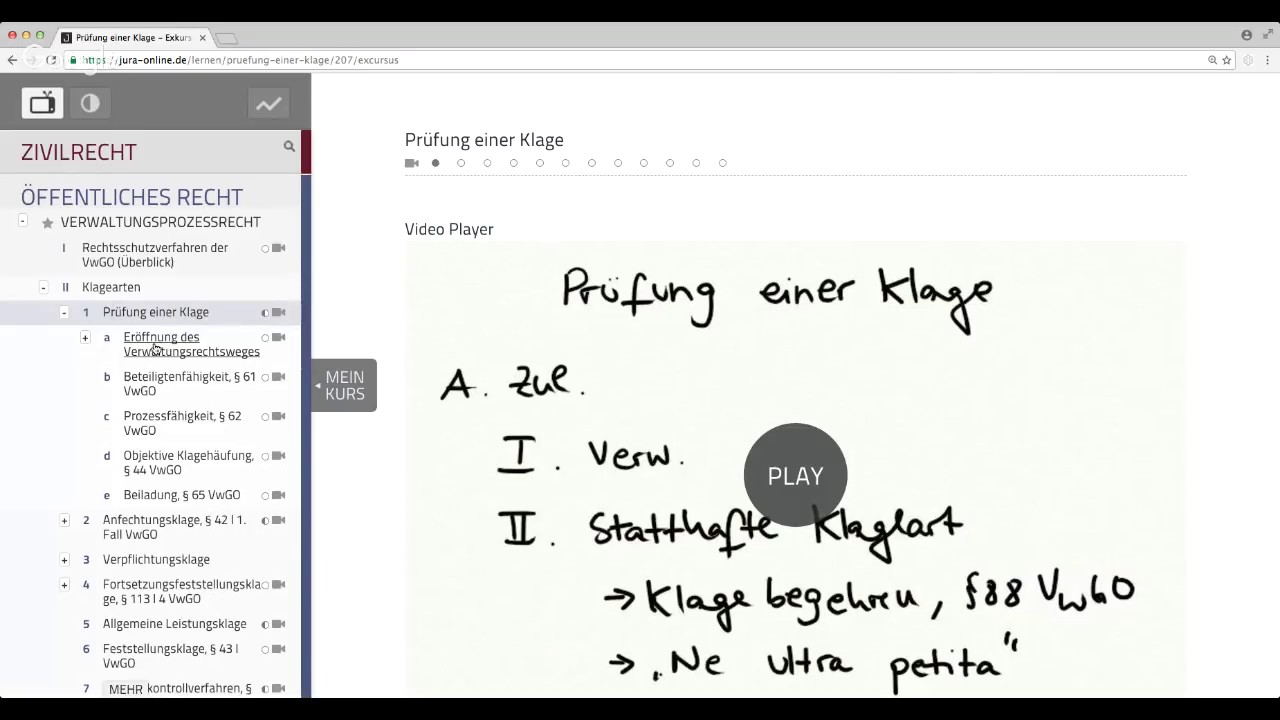Close the 'Prüfung einer Klage' browser tab
This screenshot has width=1280, height=720.
tap(202, 38)
